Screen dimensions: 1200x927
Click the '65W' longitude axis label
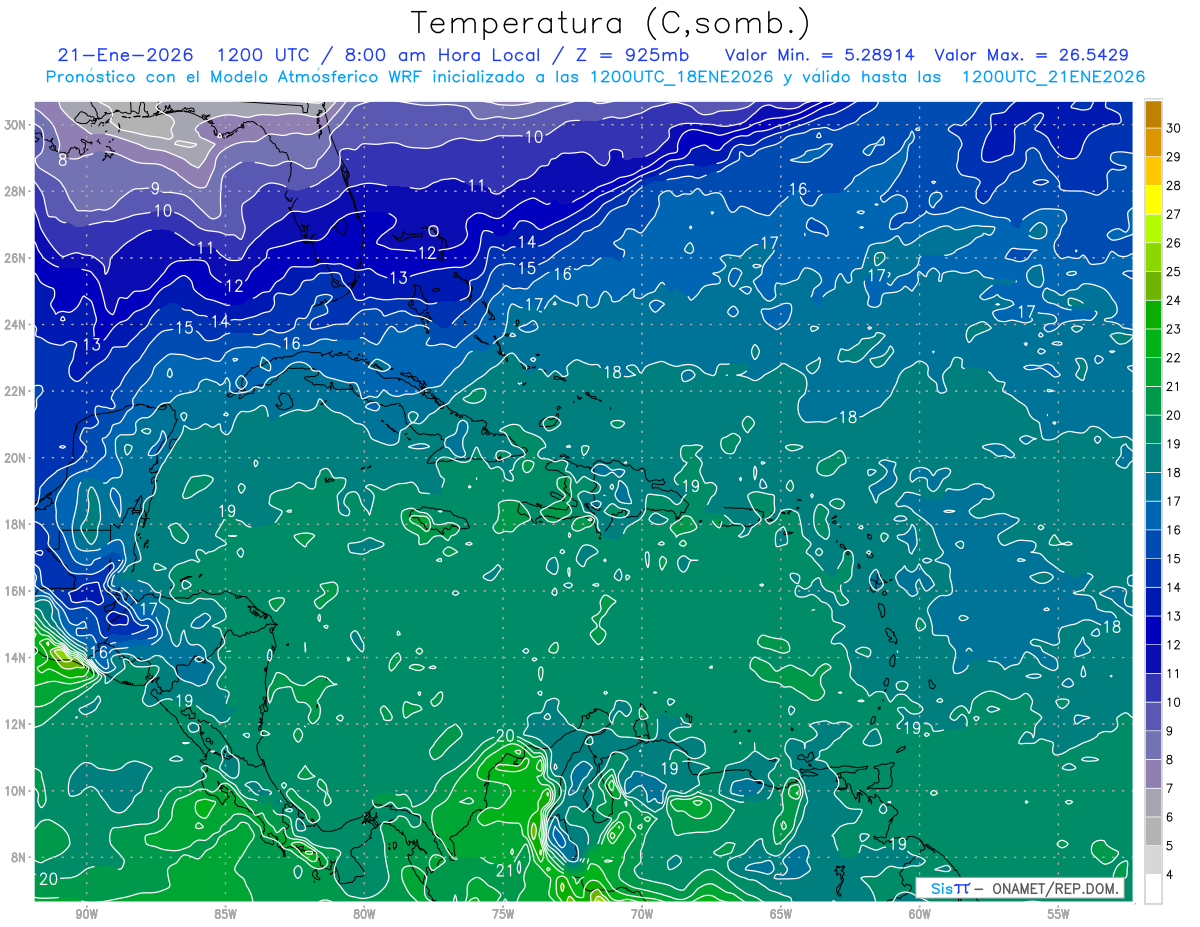[x=781, y=914]
